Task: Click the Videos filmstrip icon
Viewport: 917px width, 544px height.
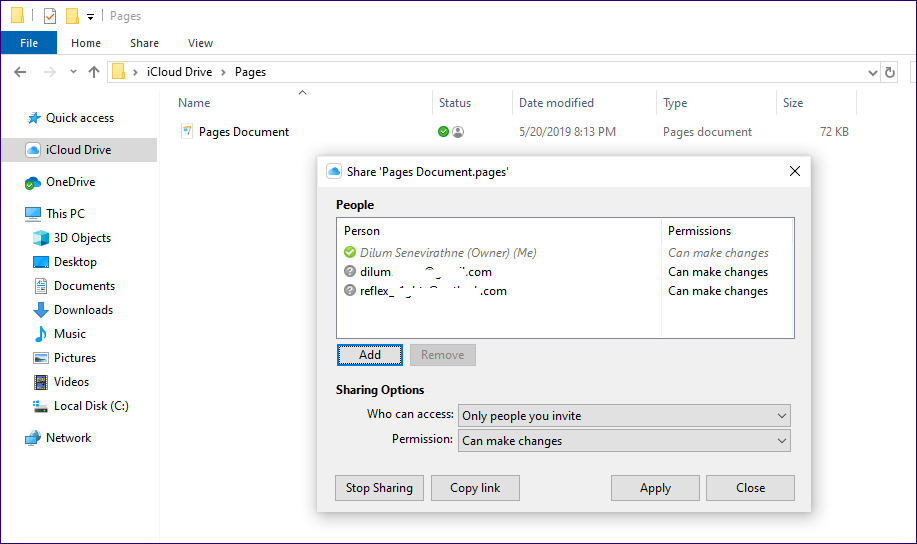Action: 41,382
